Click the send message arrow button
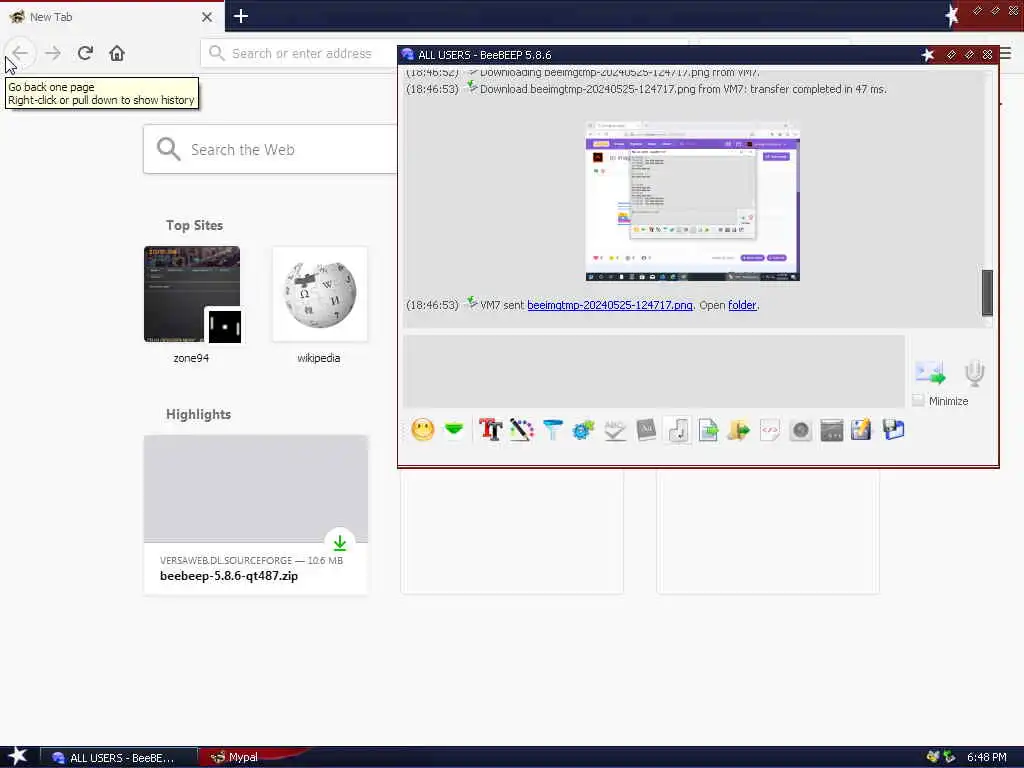This screenshot has height=768, width=1024. [x=930, y=372]
